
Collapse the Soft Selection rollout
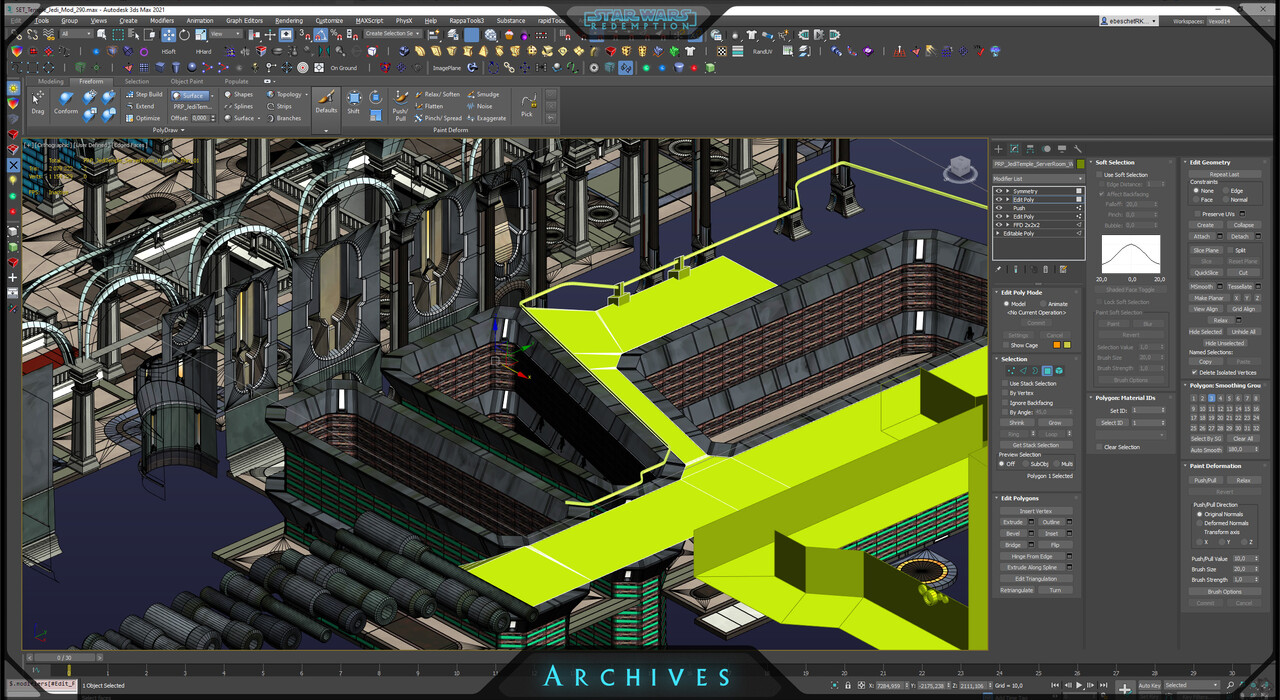[x=1114, y=162]
